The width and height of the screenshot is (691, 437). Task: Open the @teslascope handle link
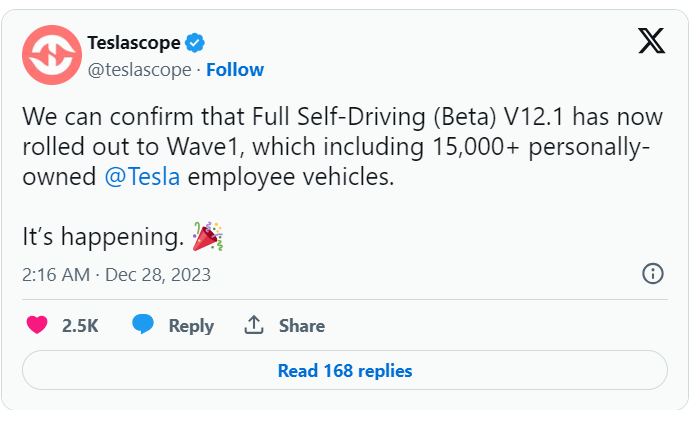pyautogui.click(x=140, y=70)
